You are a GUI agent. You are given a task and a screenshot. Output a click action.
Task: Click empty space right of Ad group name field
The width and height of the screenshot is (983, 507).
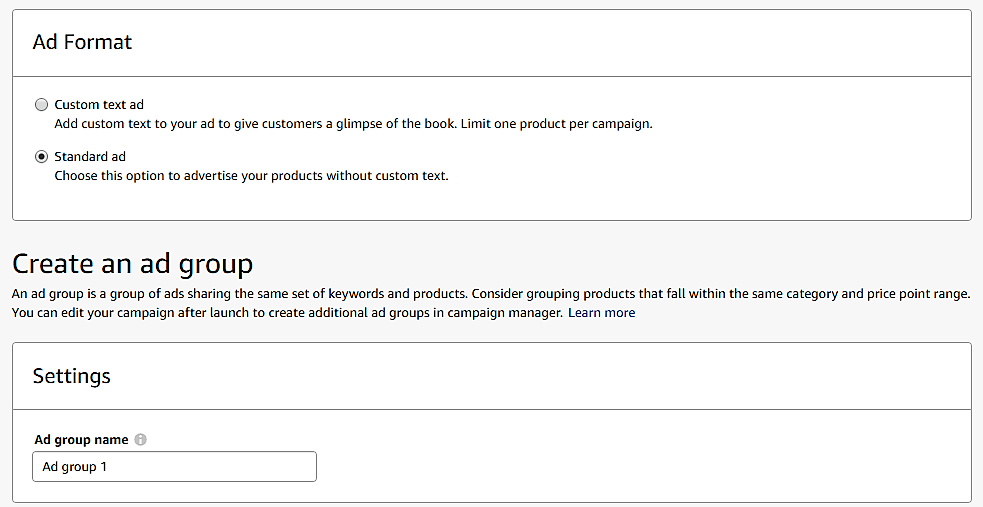640,467
